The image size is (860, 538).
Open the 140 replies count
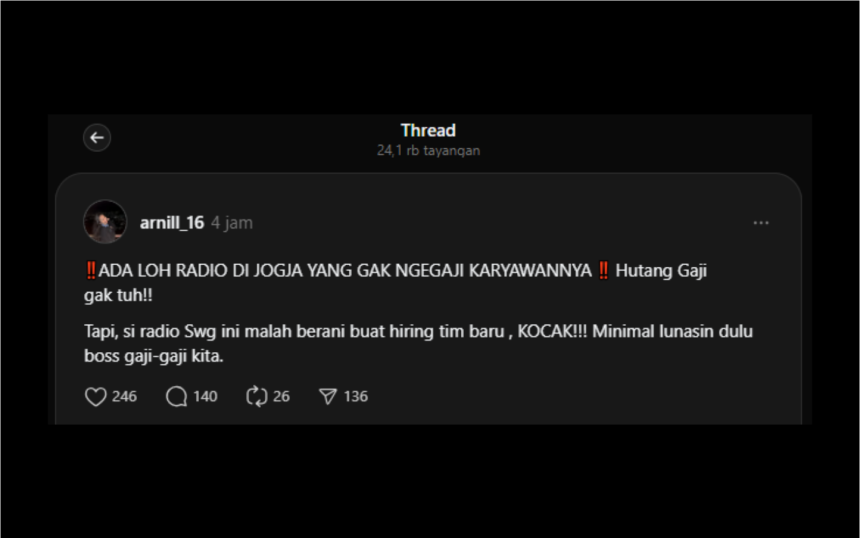205,397
